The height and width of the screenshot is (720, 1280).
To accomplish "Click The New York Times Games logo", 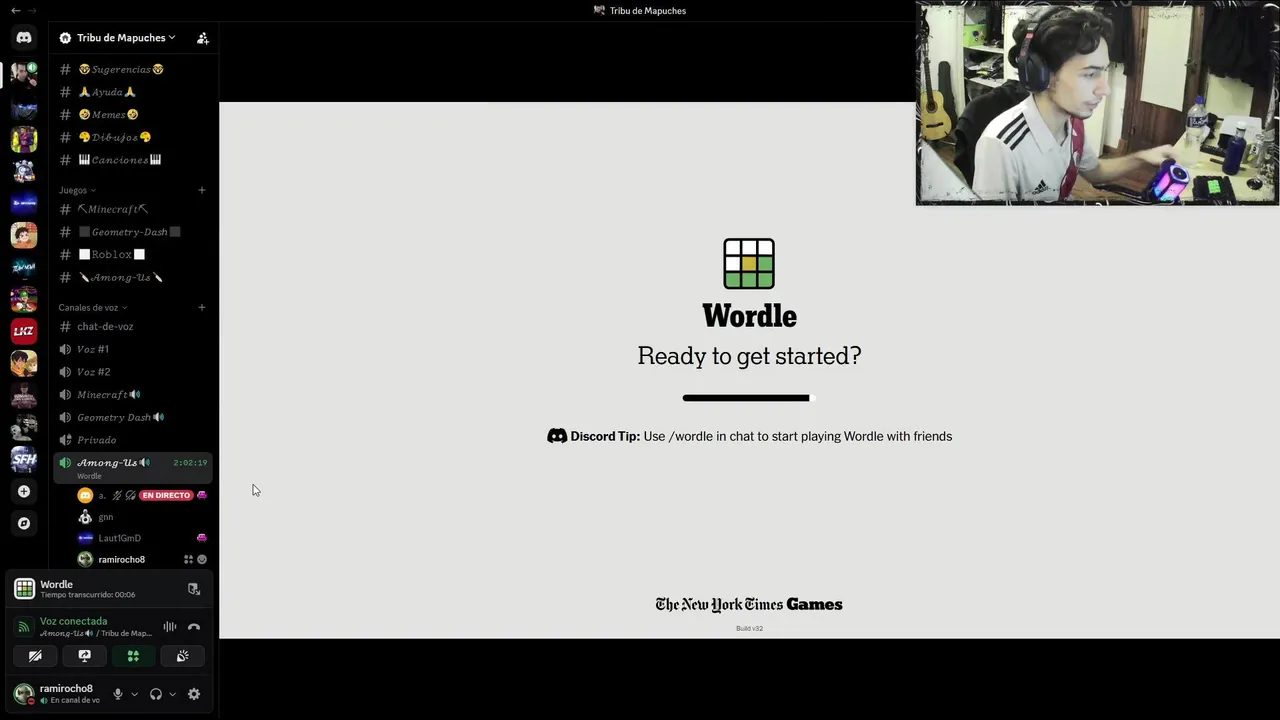I will 749,604.
